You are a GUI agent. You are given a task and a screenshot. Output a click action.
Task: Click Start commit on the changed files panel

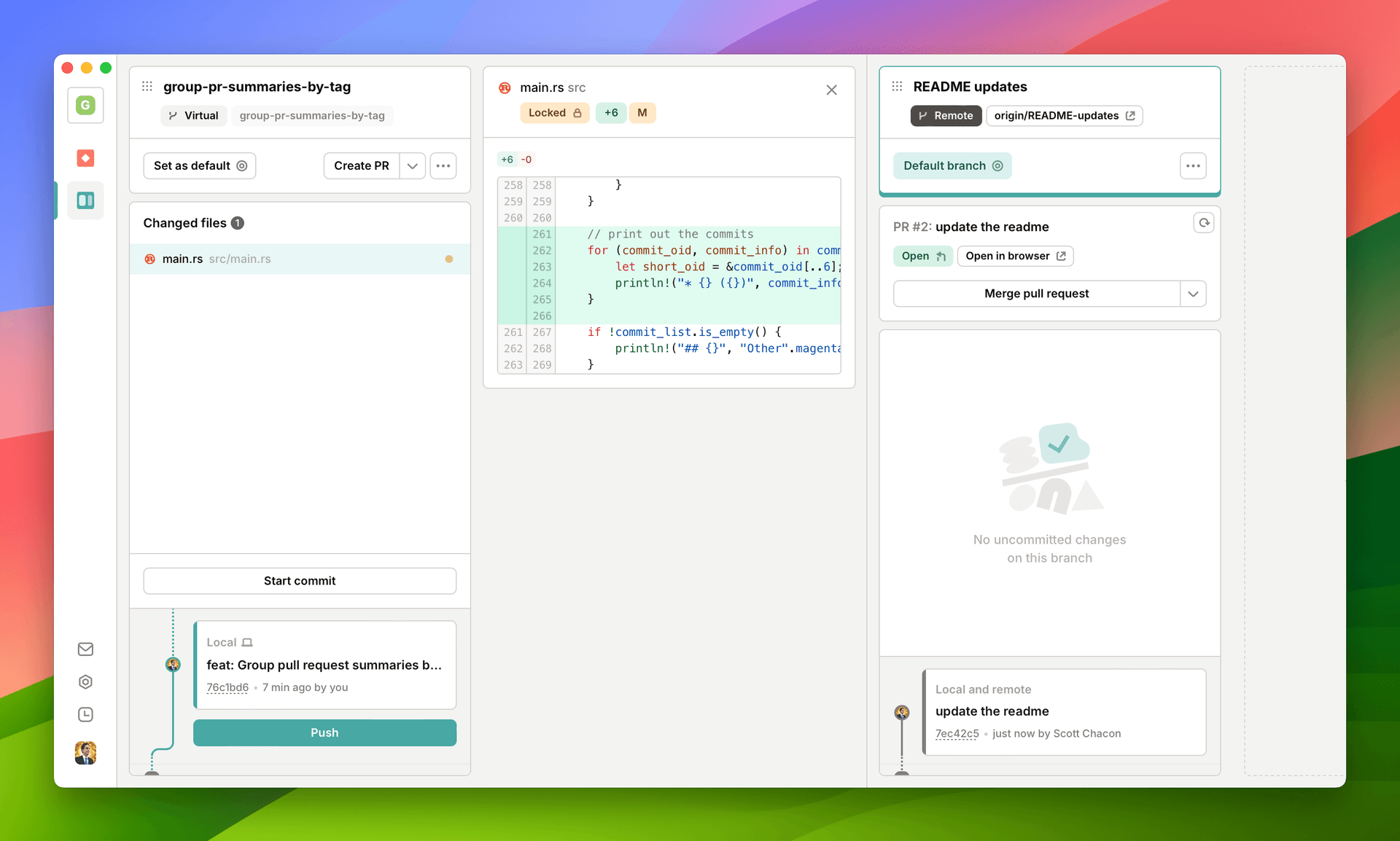point(299,581)
